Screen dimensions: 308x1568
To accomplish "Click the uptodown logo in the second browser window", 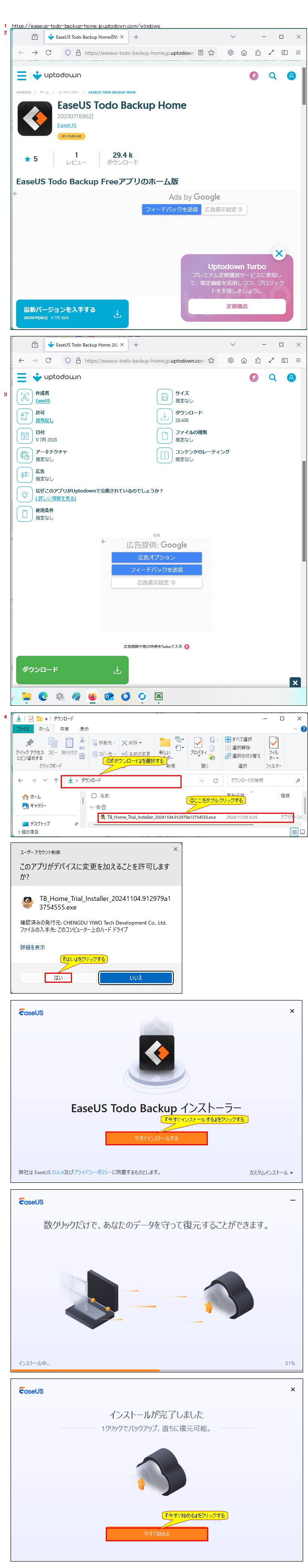I will (57, 377).
